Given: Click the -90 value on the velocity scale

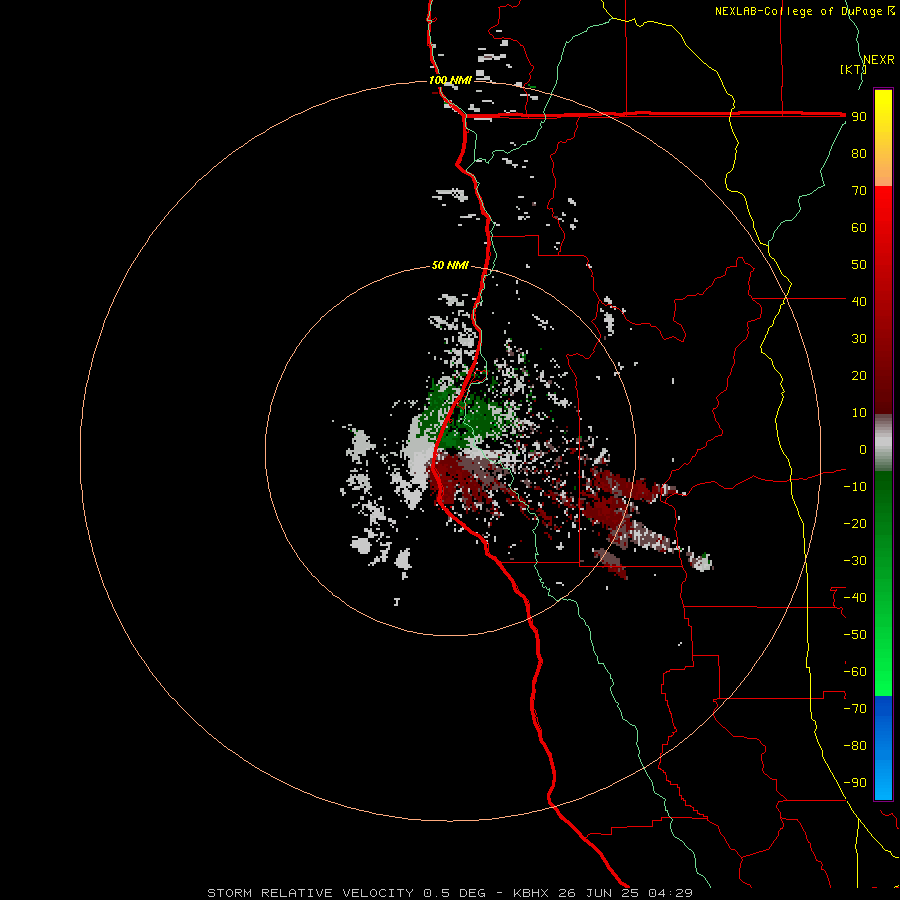Looking at the screenshot, I should click(x=855, y=783).
